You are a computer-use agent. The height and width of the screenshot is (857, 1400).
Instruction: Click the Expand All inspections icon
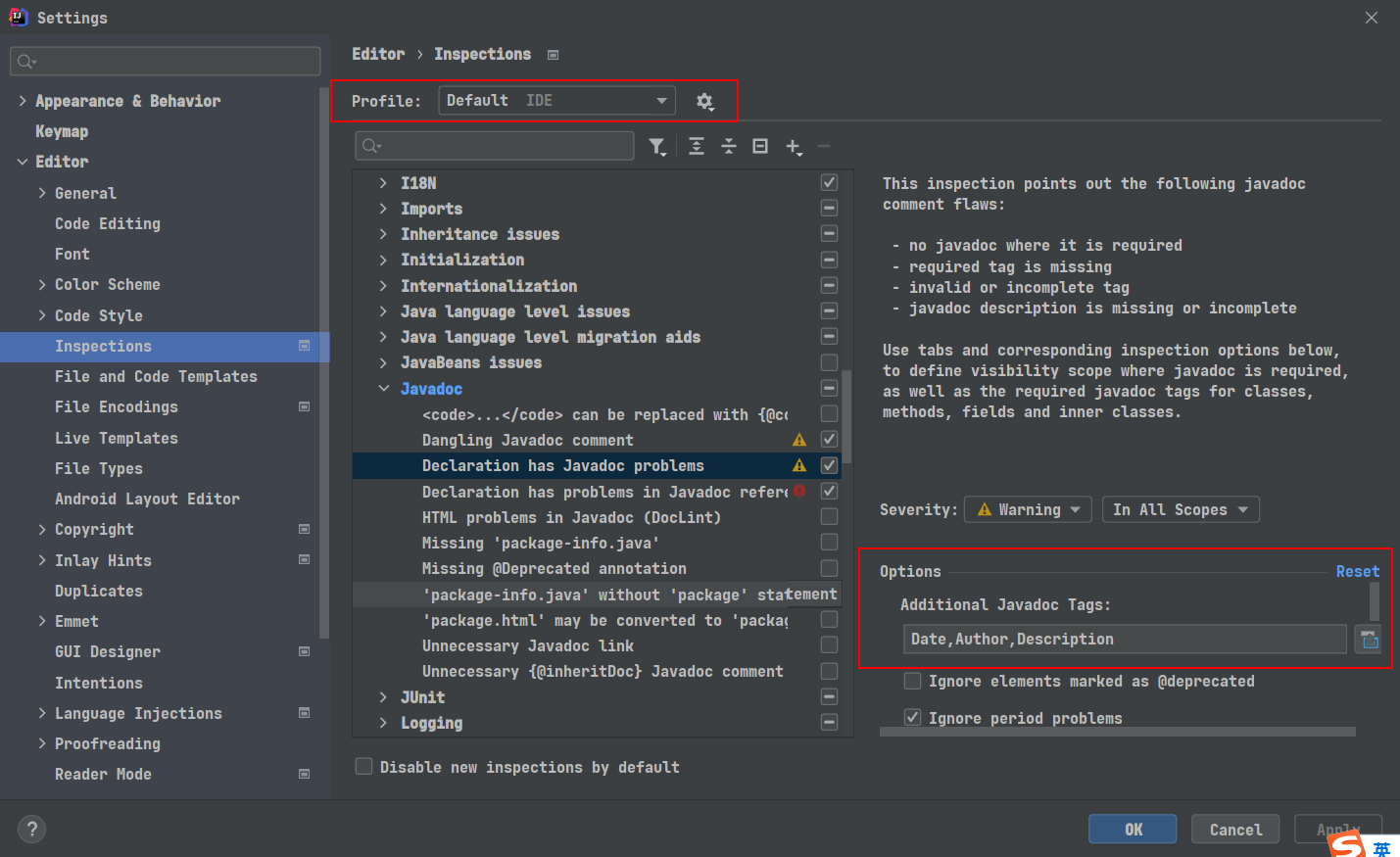pos(697,146)
